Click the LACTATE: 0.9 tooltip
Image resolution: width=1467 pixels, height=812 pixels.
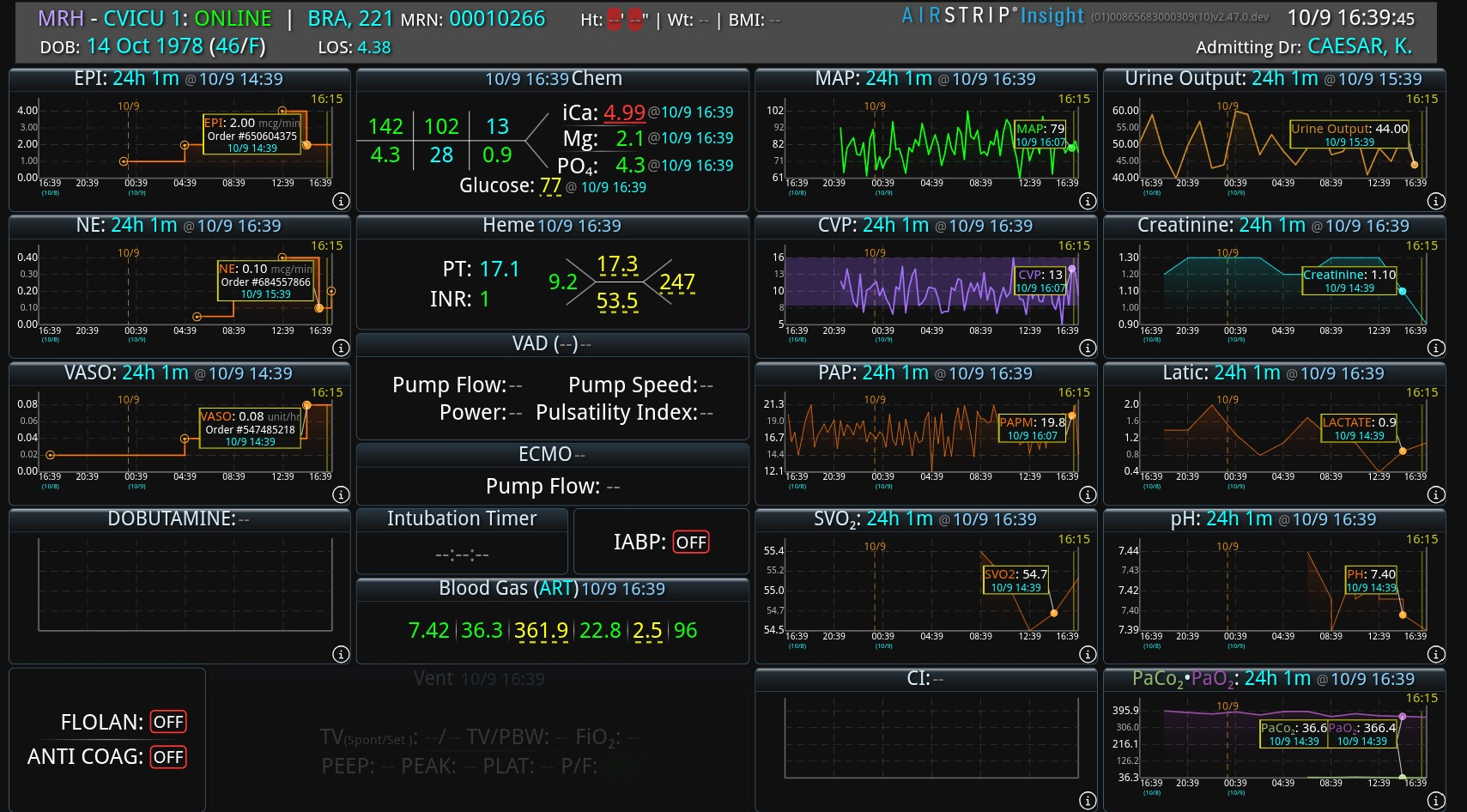(1359, 428)
